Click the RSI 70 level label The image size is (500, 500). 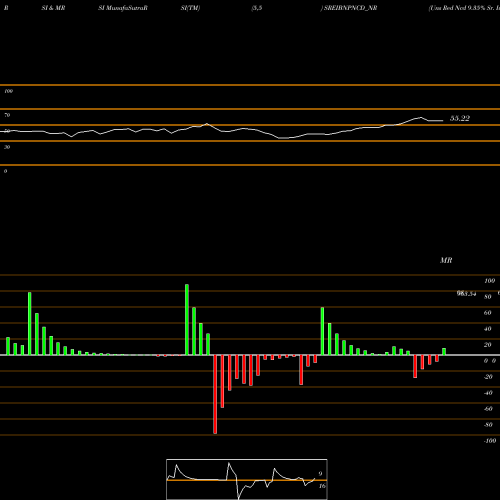(x=7, y=115)
